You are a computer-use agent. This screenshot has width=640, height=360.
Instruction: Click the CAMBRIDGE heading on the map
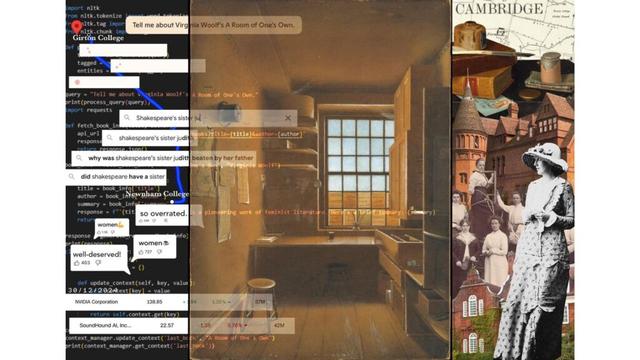click(499, 9)
